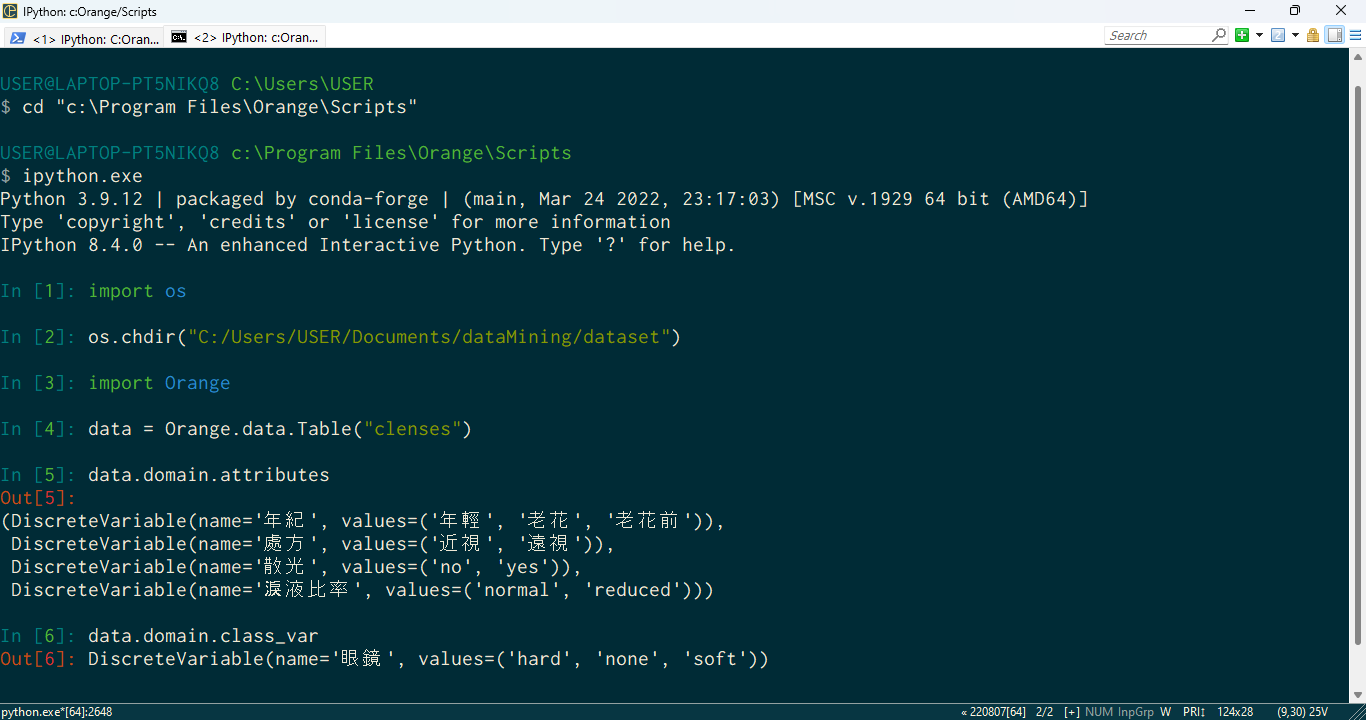
Task: Click the InpGrp status bar indicator
Action: tap(1135, 712)
